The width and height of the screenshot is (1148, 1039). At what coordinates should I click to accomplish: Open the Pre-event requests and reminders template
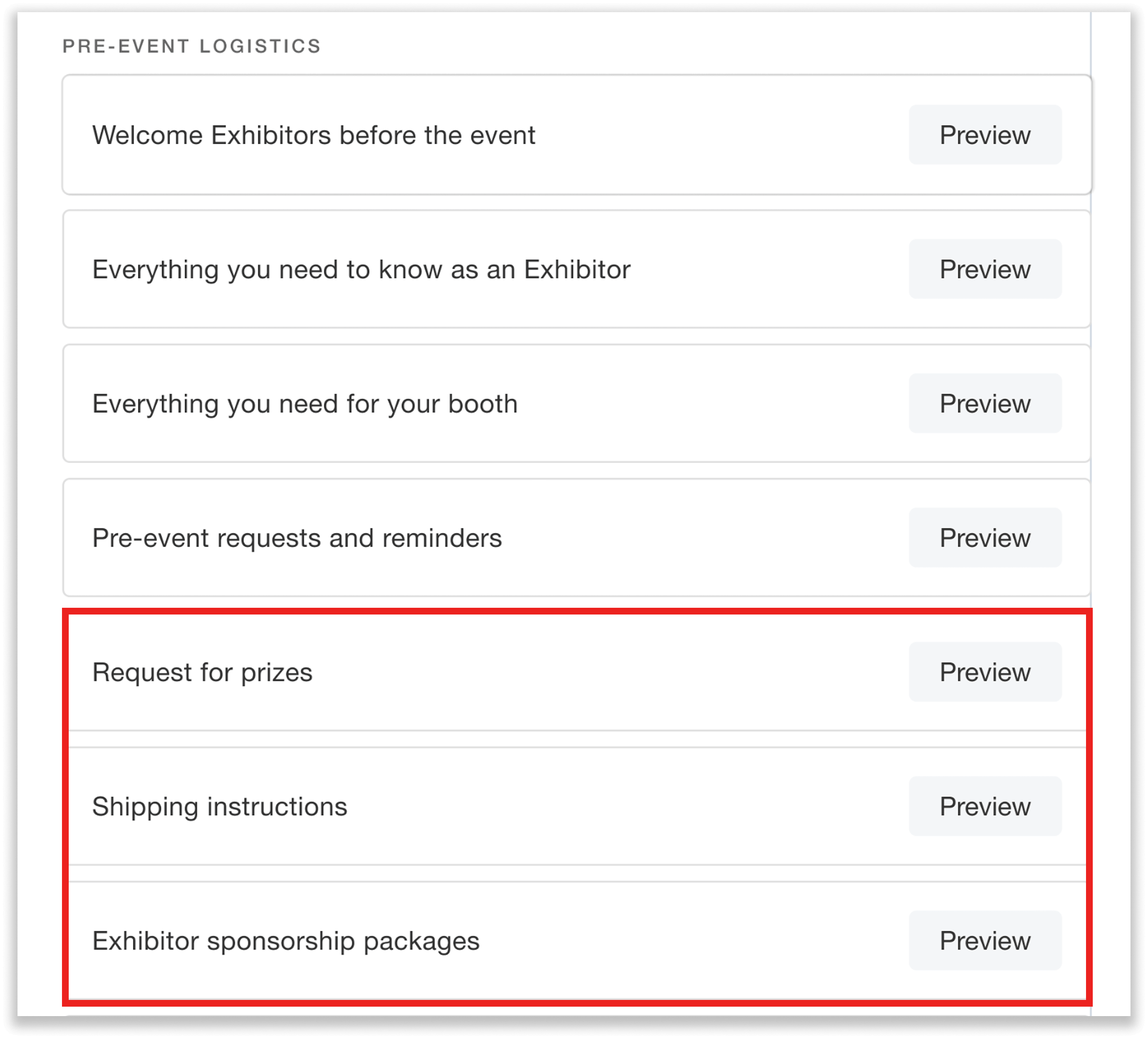point(297,537)
